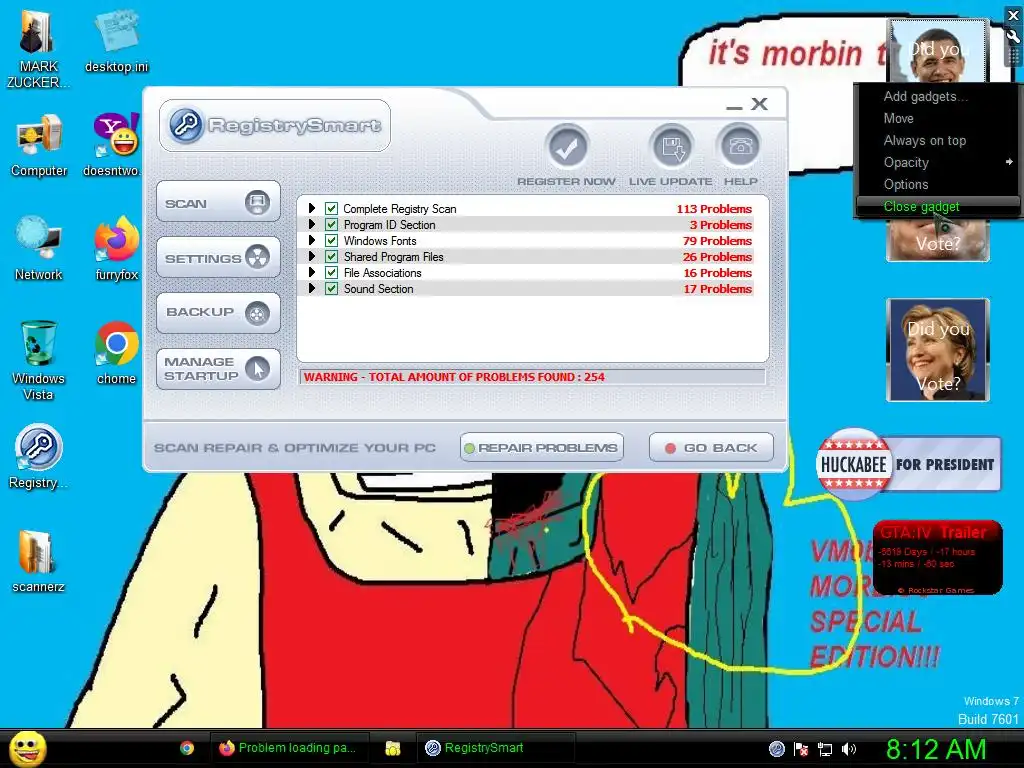Select Move in the gadget menu
The image size is (1024, 768).
[x=937, y=118]
